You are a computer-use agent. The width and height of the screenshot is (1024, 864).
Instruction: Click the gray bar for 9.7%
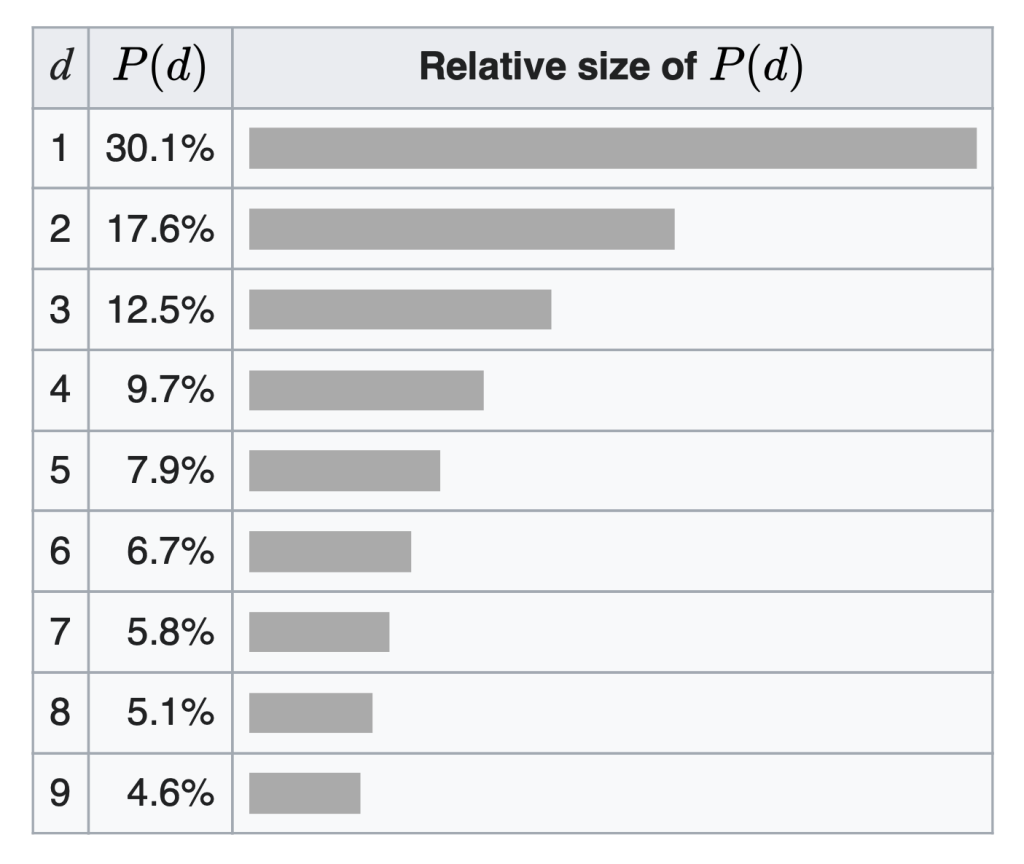pyautogui.click(x=366, y=390)
